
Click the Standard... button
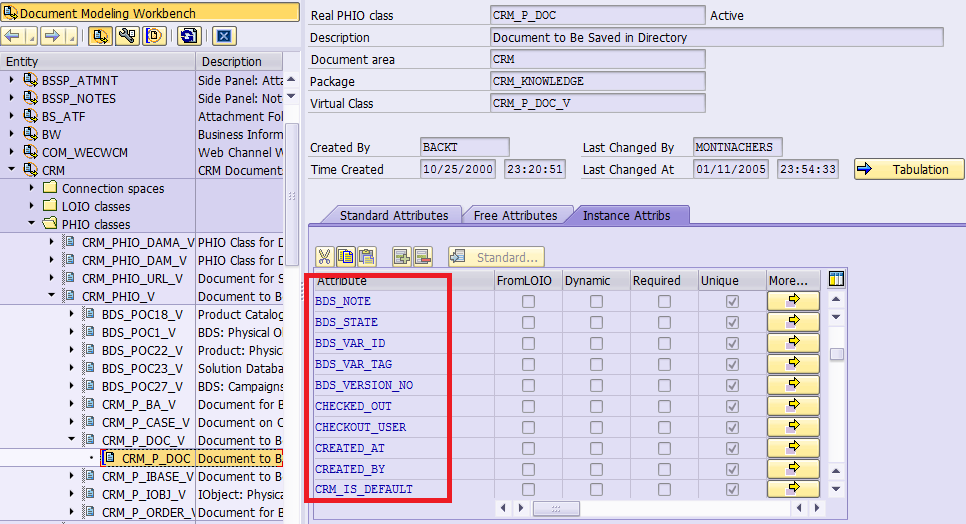[x=497, y=257]
